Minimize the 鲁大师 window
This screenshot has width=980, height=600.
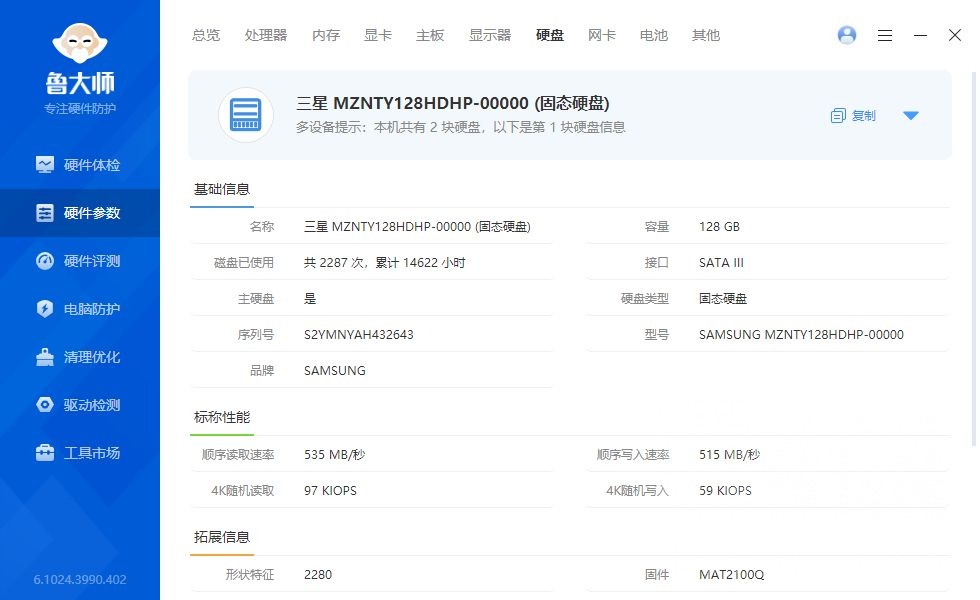920,35
